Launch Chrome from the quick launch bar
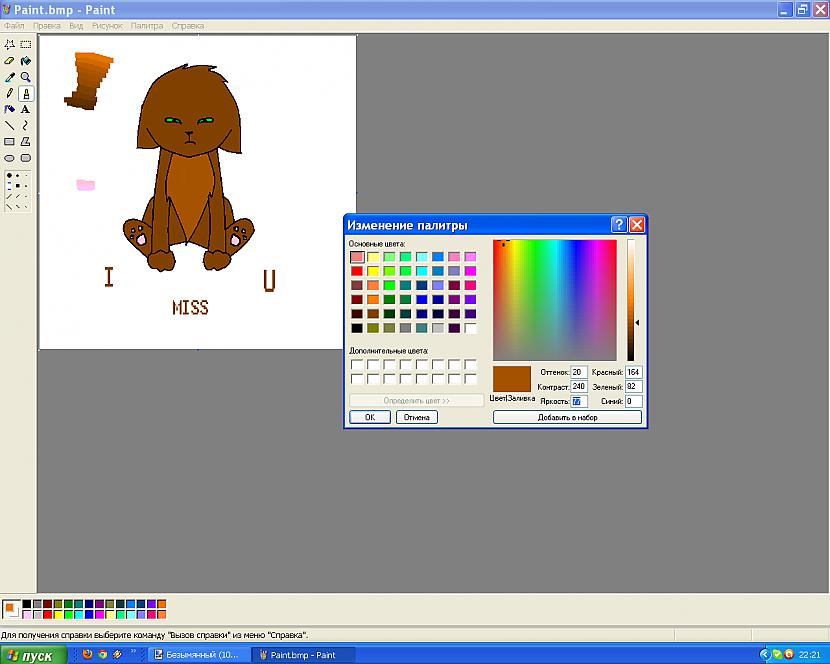This screenshot has width=830, height=664. click(103, 654)
